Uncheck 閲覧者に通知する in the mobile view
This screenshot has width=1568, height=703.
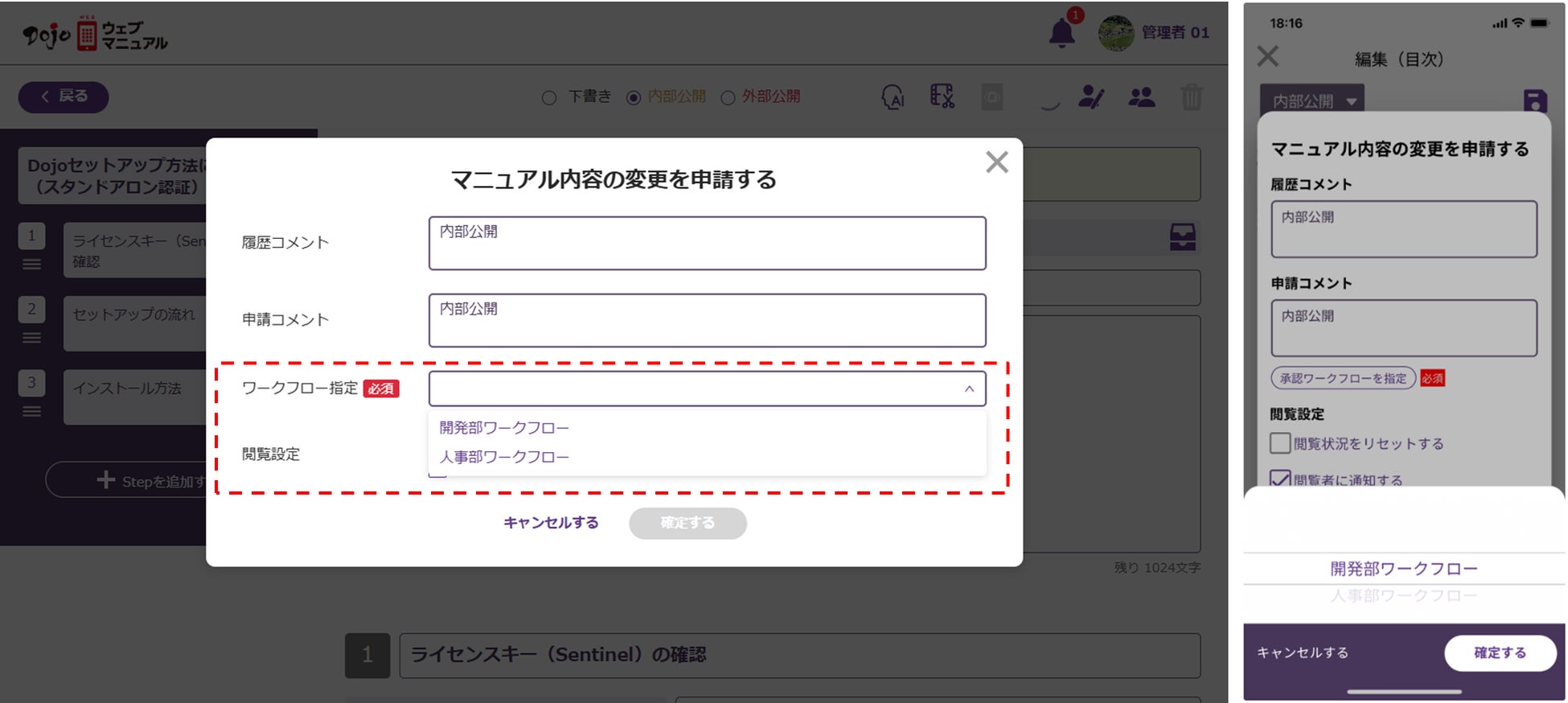(1280, 479)
